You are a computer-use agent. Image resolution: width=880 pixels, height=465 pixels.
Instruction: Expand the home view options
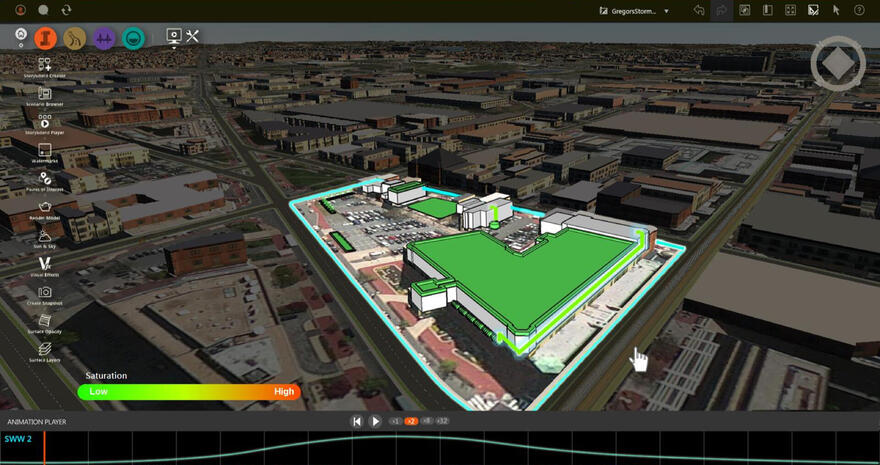click(x=22, y=38)
